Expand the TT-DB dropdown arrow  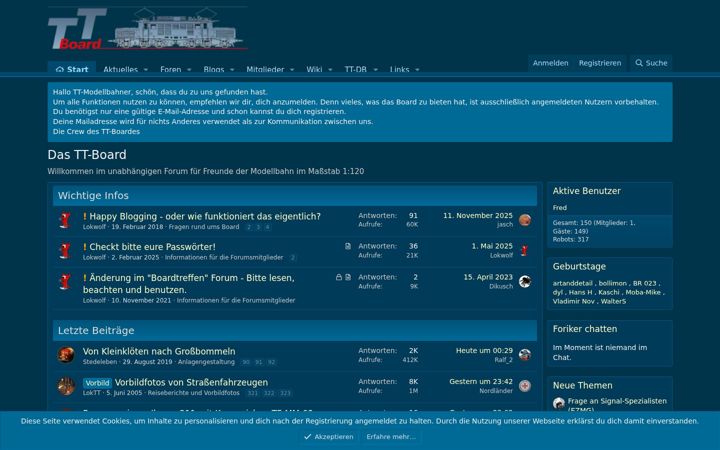[376, 69]
